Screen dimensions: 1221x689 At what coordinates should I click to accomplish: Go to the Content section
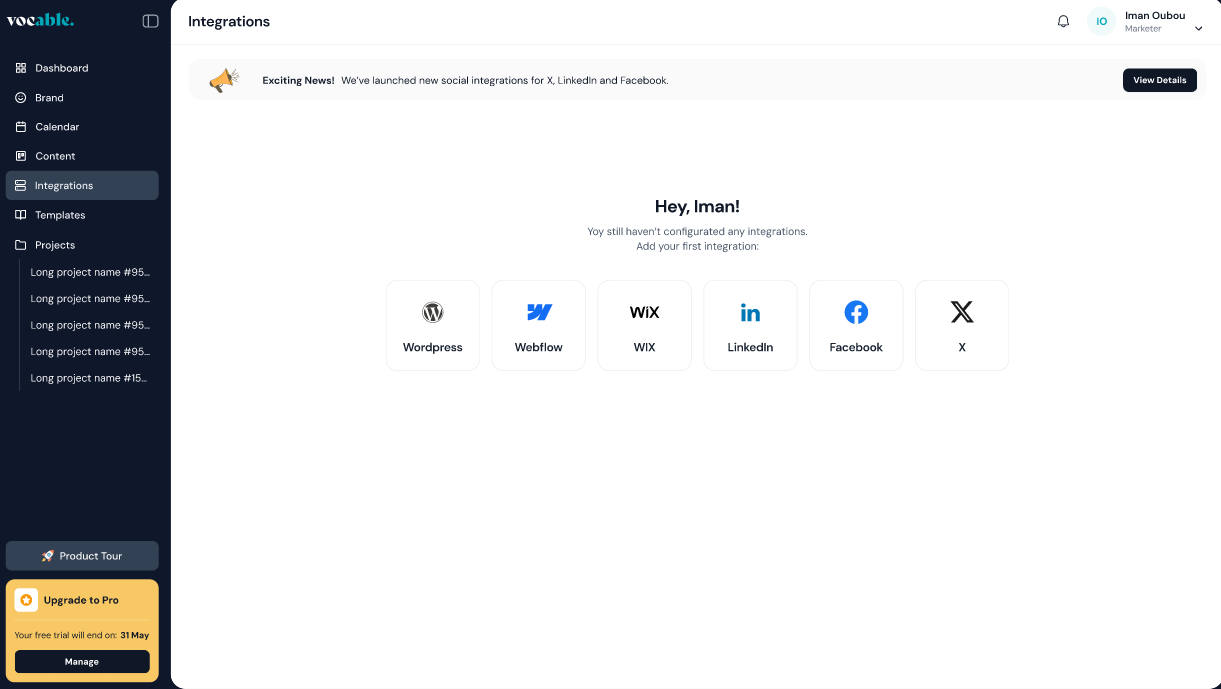[56, 156]
